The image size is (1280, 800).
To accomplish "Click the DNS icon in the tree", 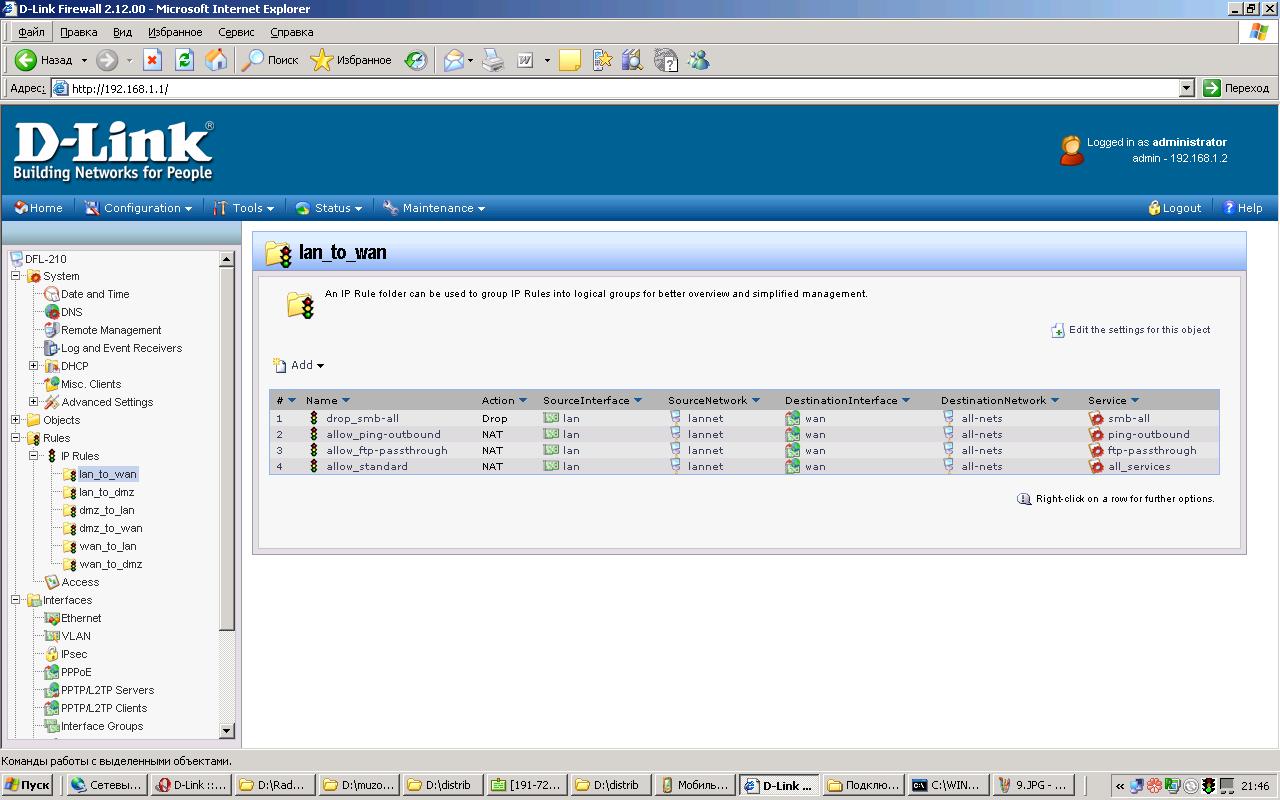I will (52, 312).
